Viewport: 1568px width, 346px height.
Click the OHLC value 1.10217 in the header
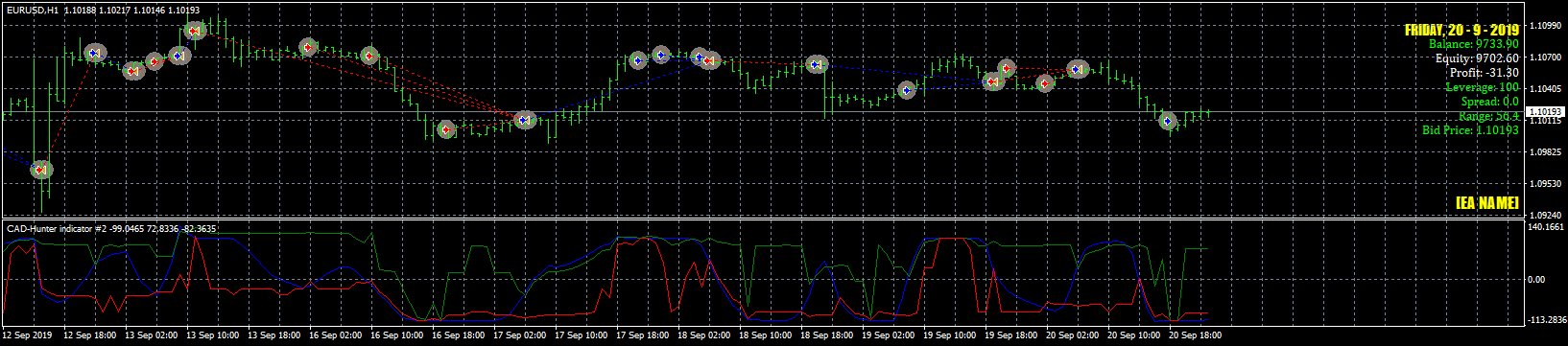pyautogui.click(x=115, y=10)
